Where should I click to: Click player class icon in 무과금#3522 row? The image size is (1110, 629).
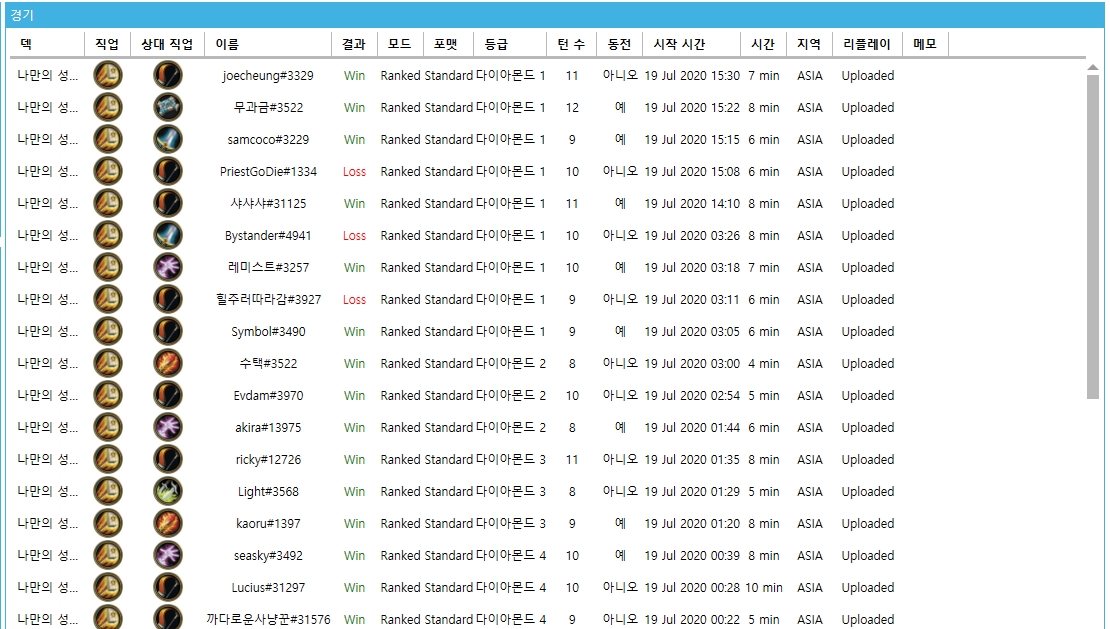click(108, 108)
